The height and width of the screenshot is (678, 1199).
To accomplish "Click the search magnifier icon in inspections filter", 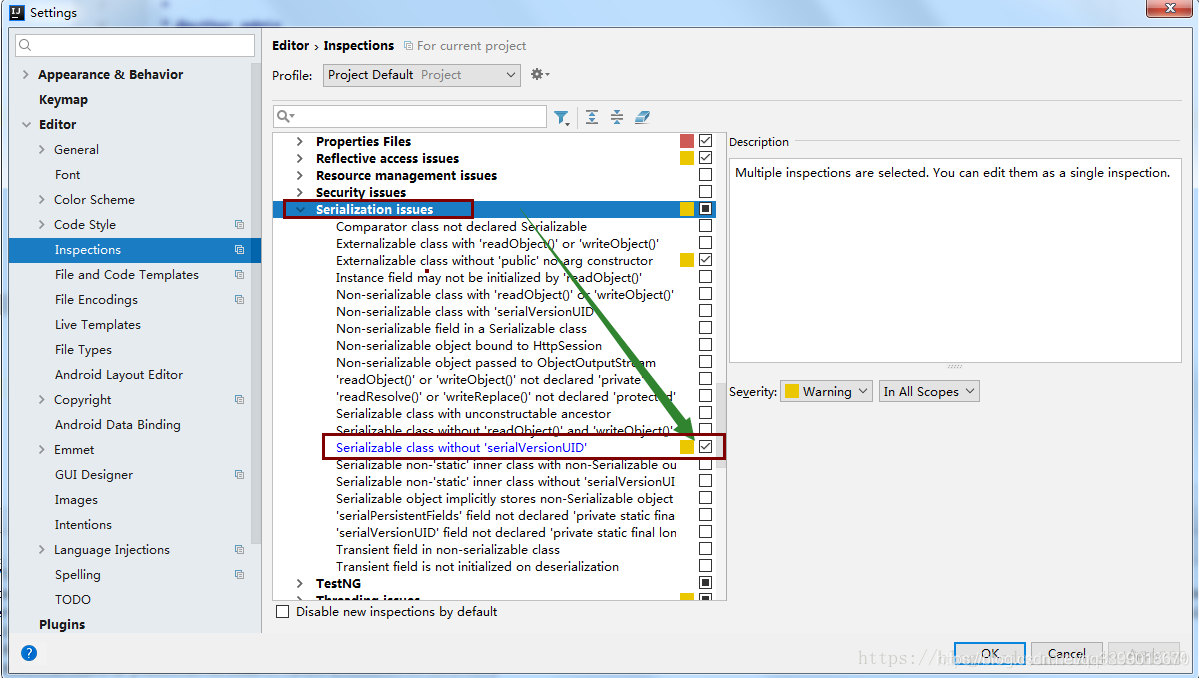I will pyautogui.click(x=285, y=116).
